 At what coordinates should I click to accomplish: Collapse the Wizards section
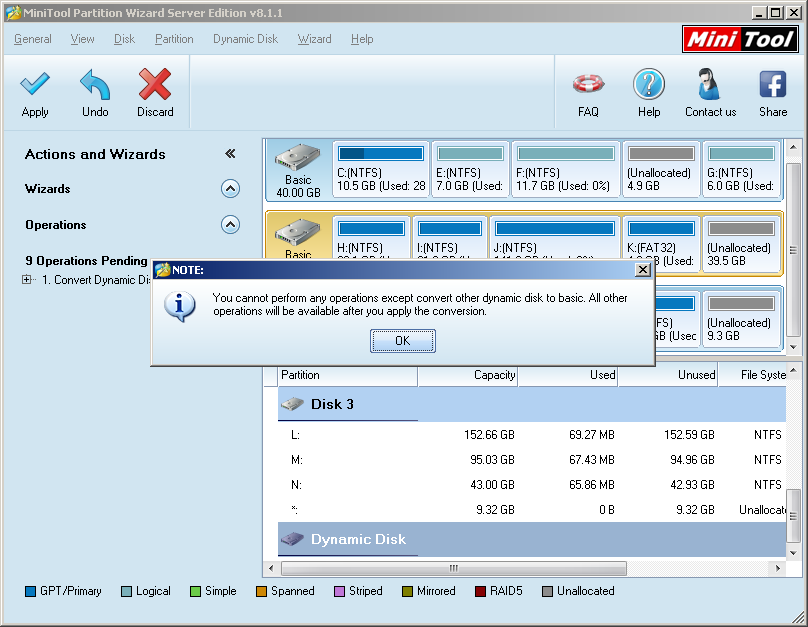pos(230,189)
